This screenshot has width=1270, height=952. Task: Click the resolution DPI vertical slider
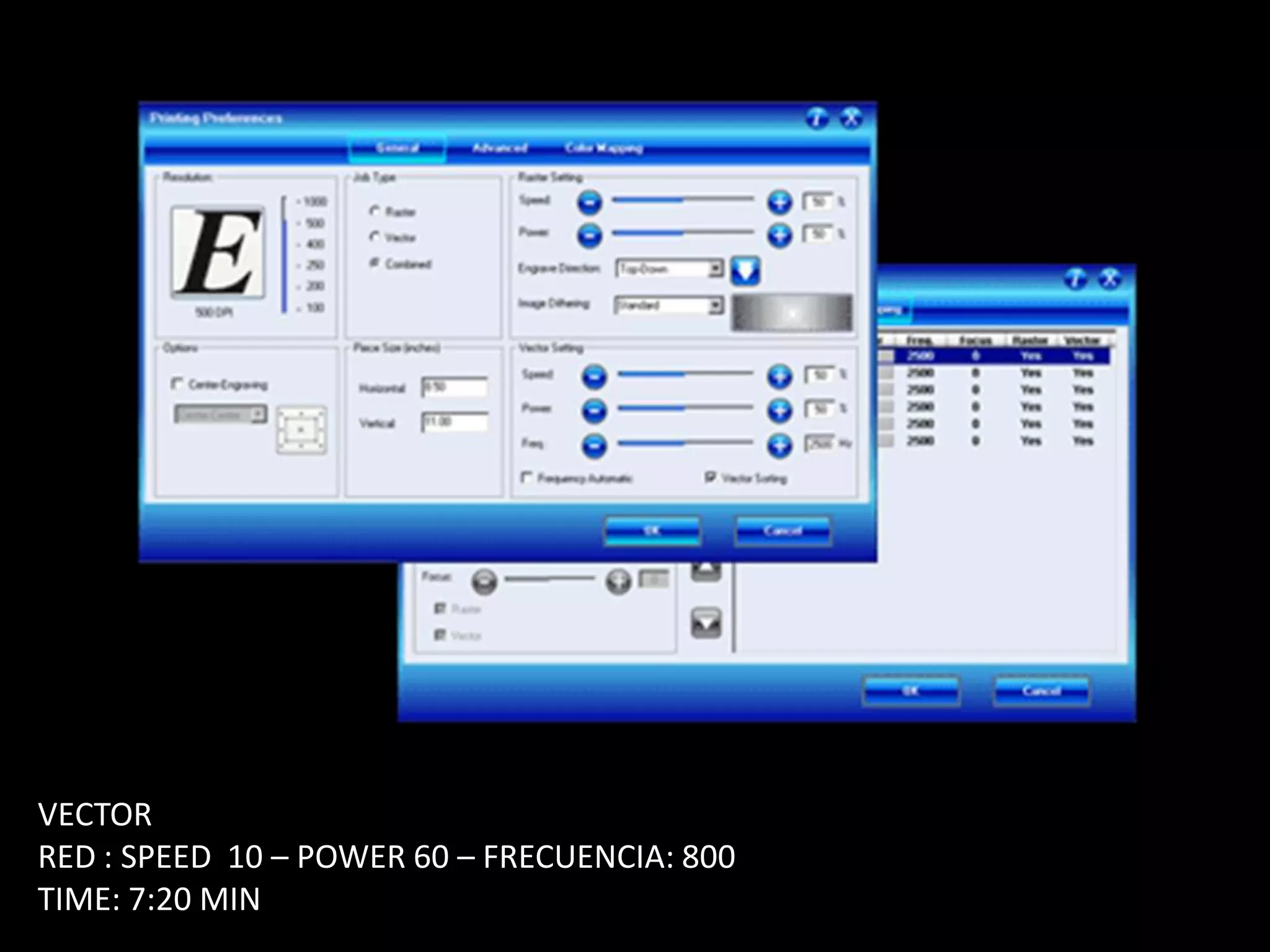click(x=284, y=255)
